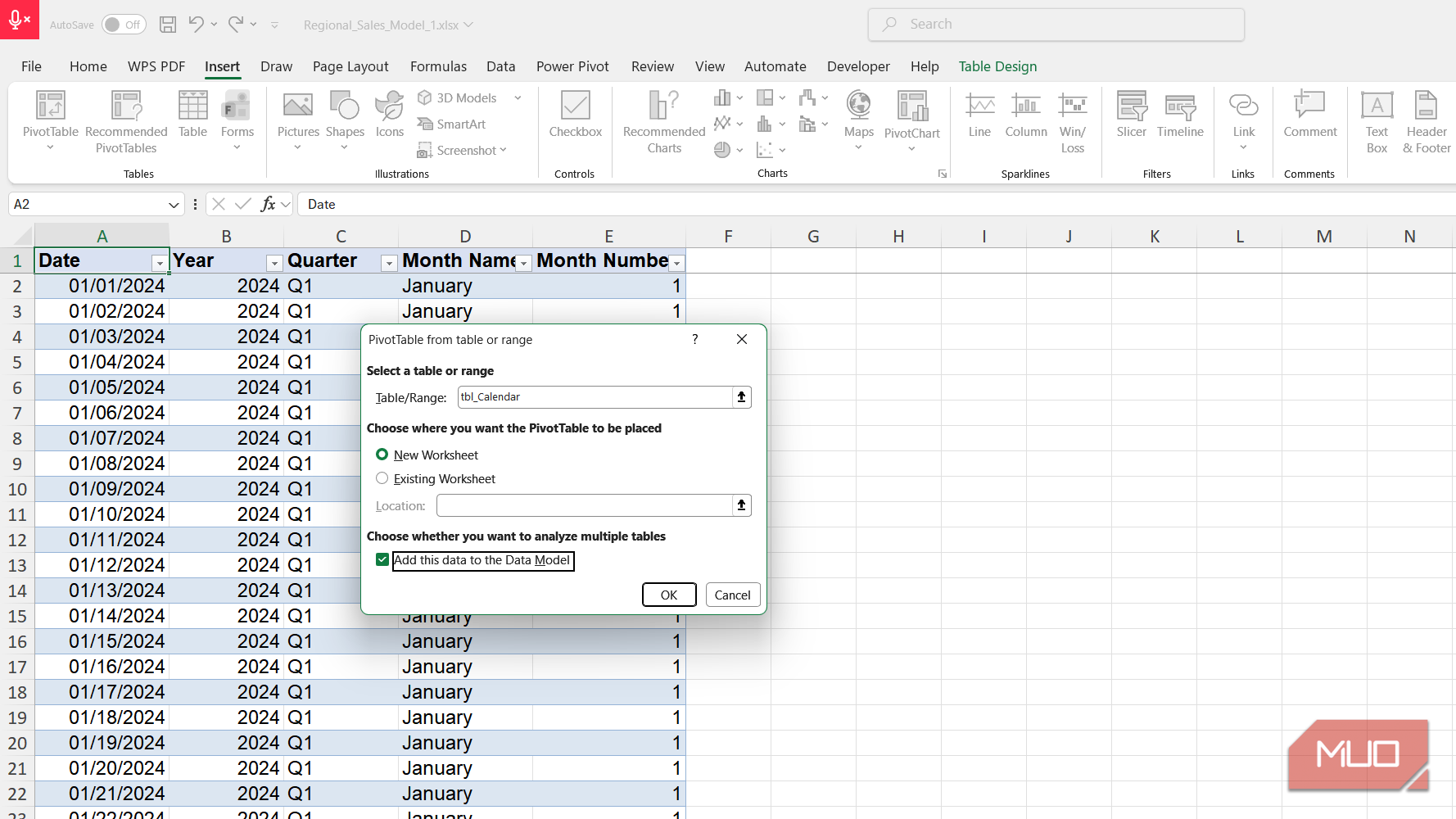This screenshot has height=819, width=1456.
Task: Open the Forms ribbon button
Action: coord(237,120)
